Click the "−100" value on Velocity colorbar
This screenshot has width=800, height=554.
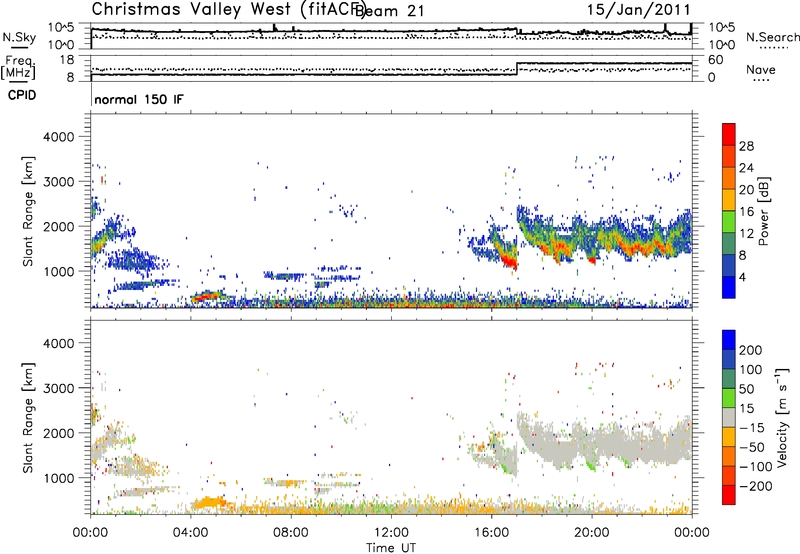[755, 467]
